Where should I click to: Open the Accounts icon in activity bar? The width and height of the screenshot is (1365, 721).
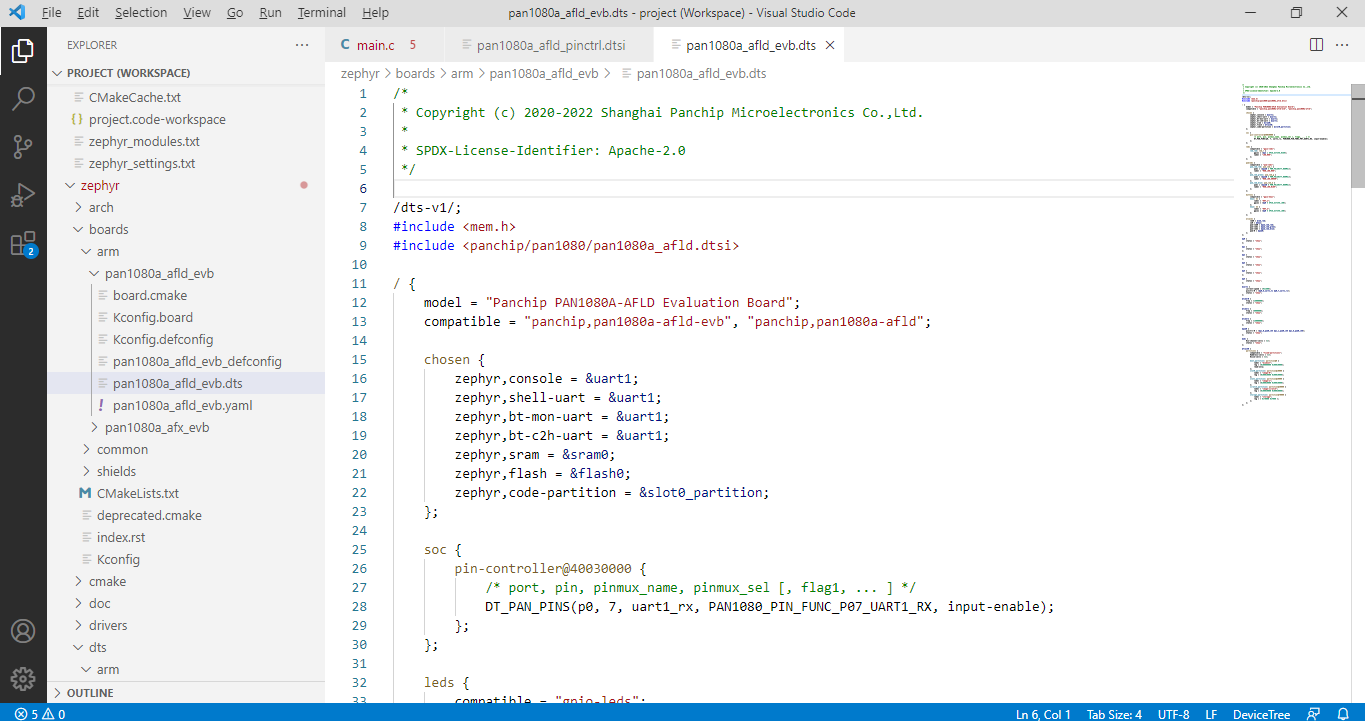(x=23, y=631)
